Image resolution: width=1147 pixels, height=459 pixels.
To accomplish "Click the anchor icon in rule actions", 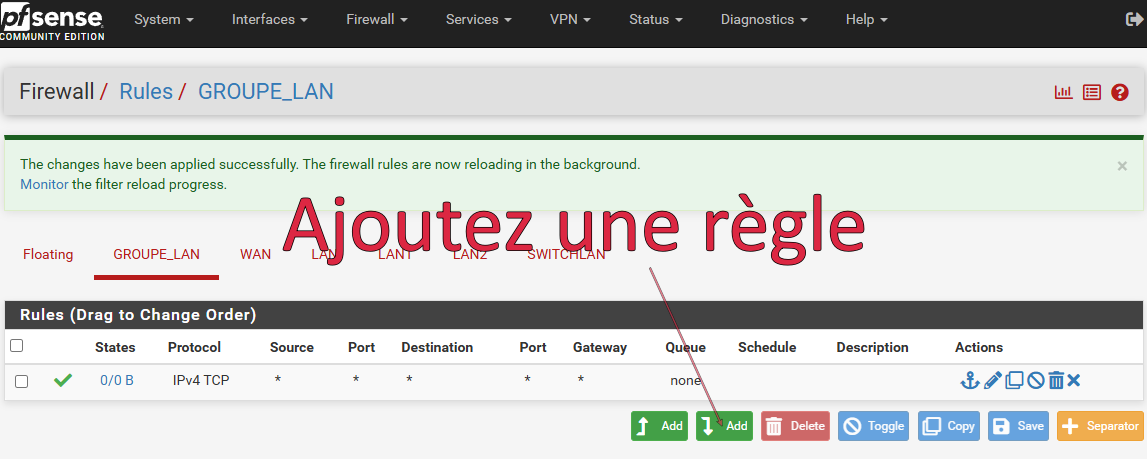I will [968, 380].
